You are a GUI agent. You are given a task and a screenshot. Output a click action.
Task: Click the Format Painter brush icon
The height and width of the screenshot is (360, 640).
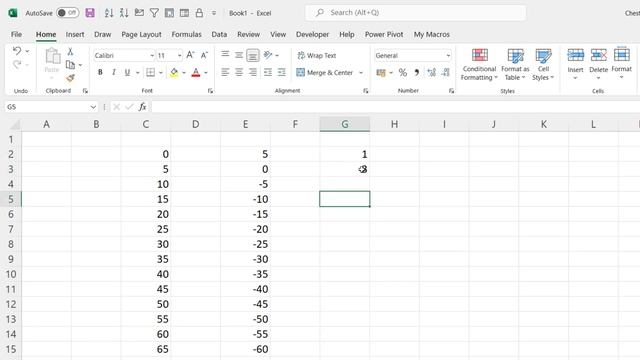coord(70,78)
